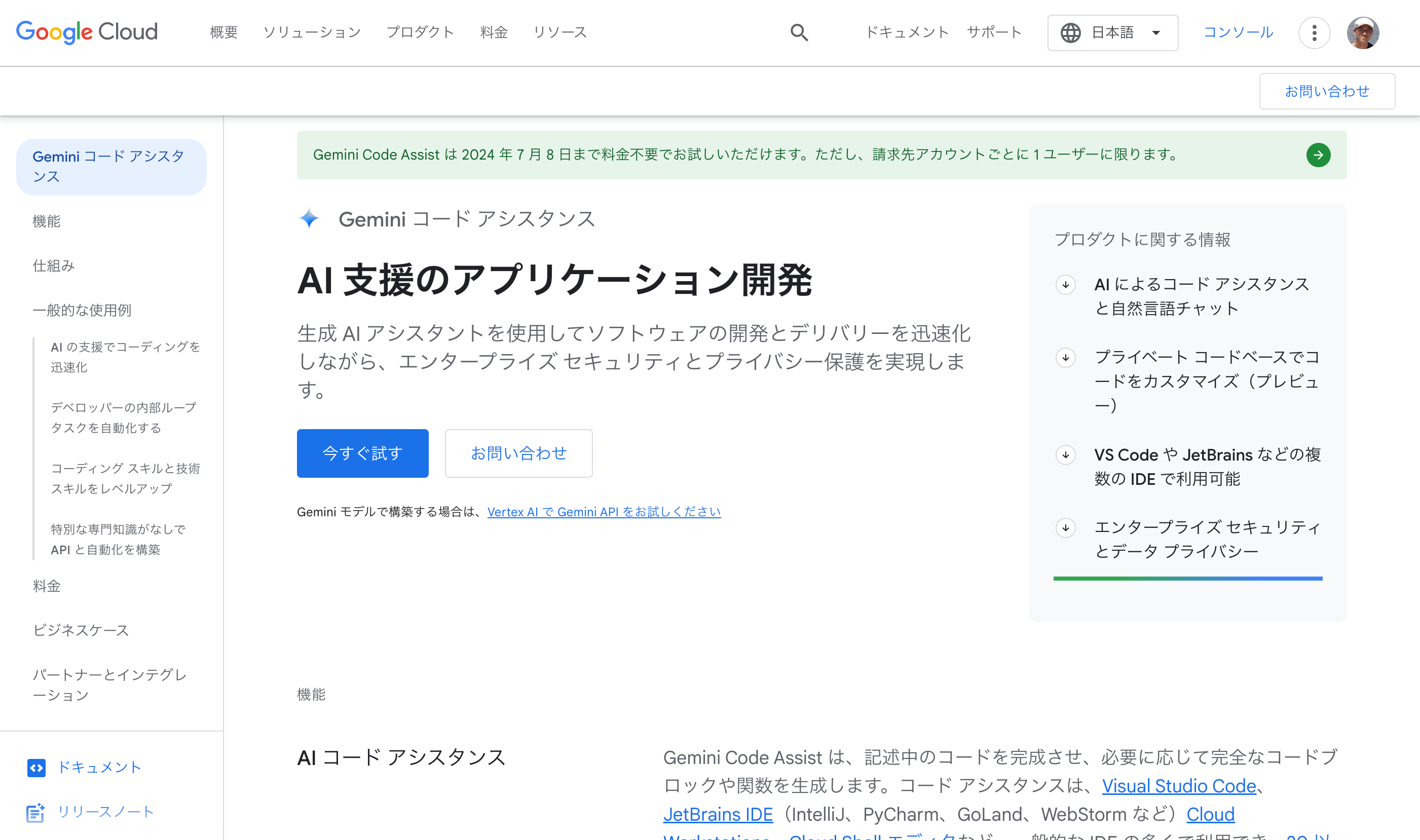Click the Google Cloud logo
Viewport: 1420px width, 840px height.
tap(87, 32)
